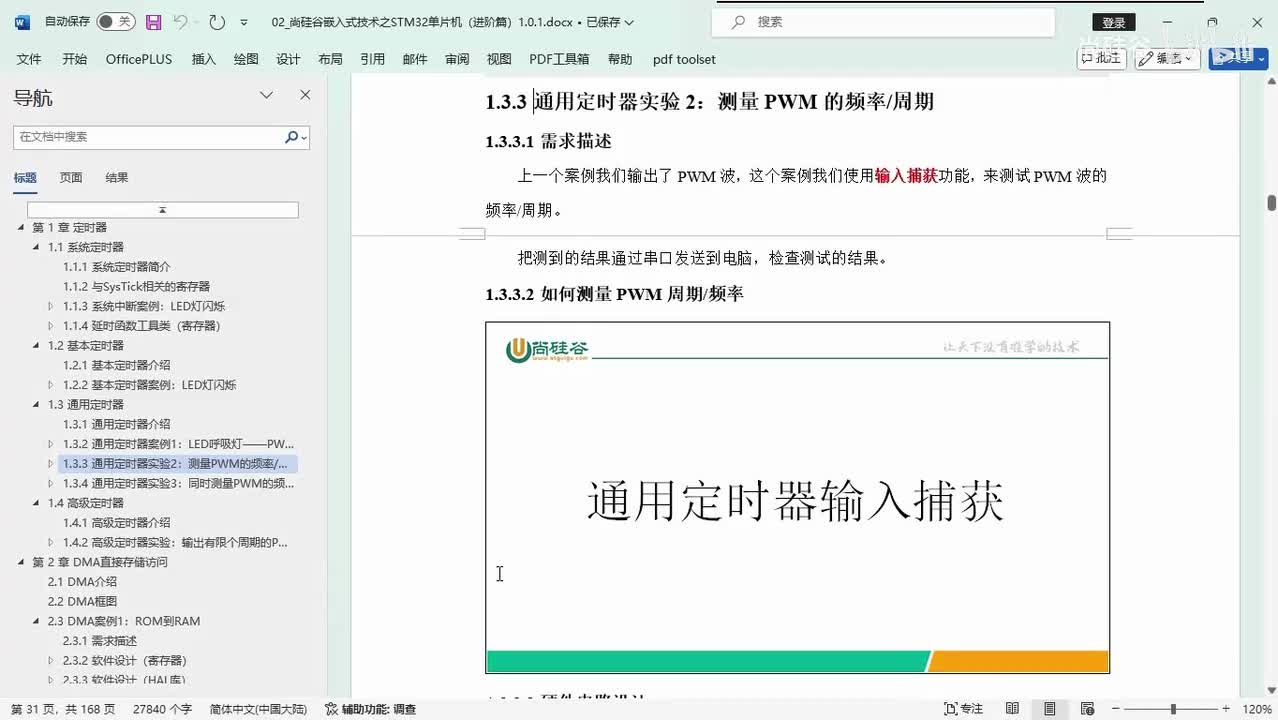Select the 结果 navigation tab
1278x720 pixels.
117,178
